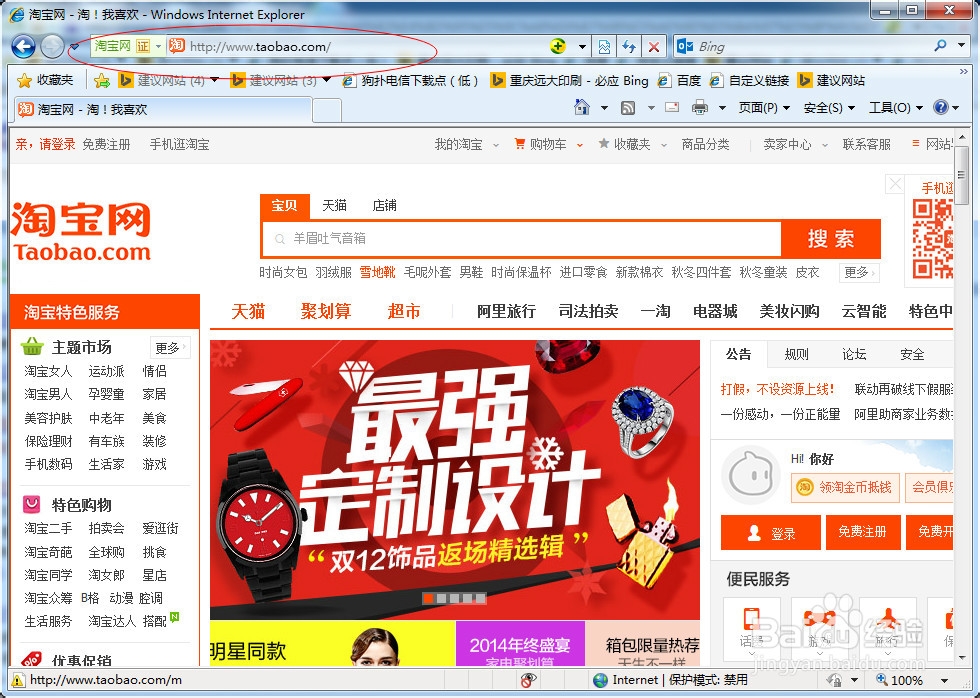Switch to the 规则 tab

[796, 355]
